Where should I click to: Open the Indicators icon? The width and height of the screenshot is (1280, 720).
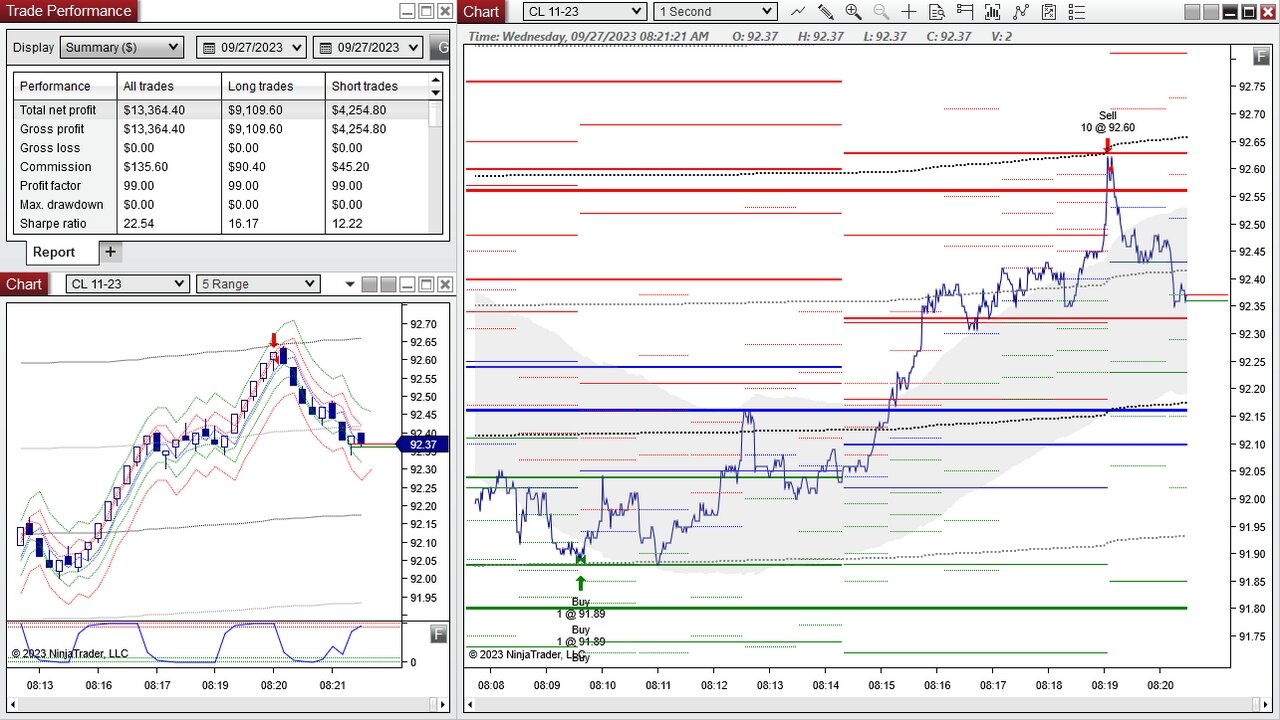1020,12
